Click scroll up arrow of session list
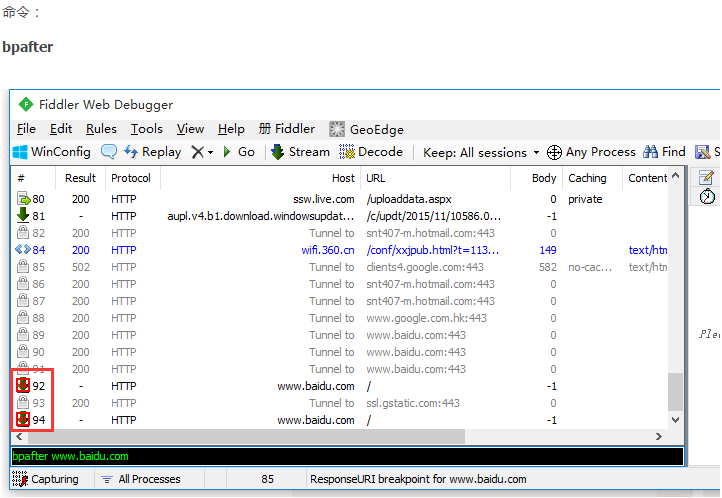 (675, 175)
